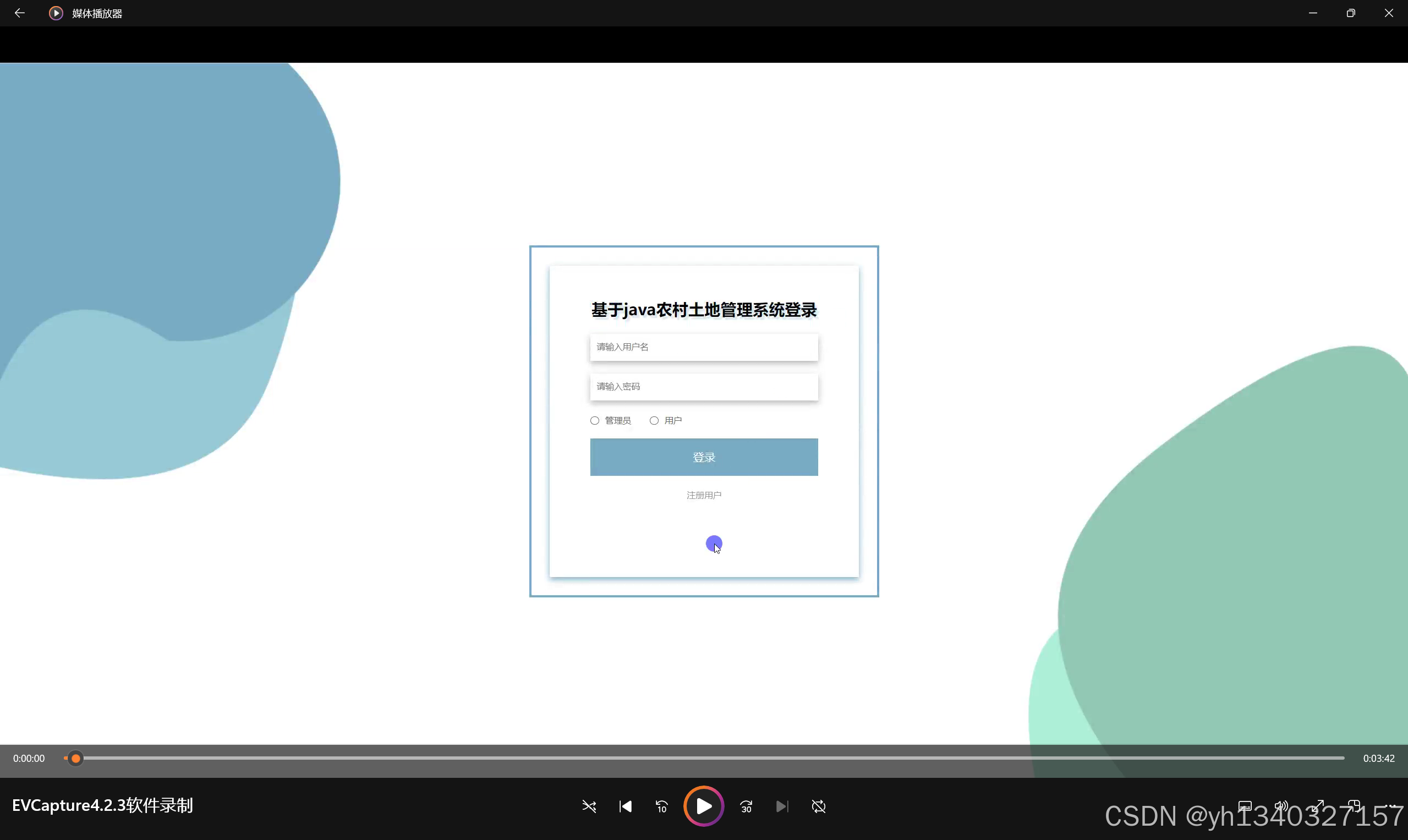The height and width of the screenshot is (840, 1408).
Task: Skip back 10 seconds
Action: [x=661, y=806]
